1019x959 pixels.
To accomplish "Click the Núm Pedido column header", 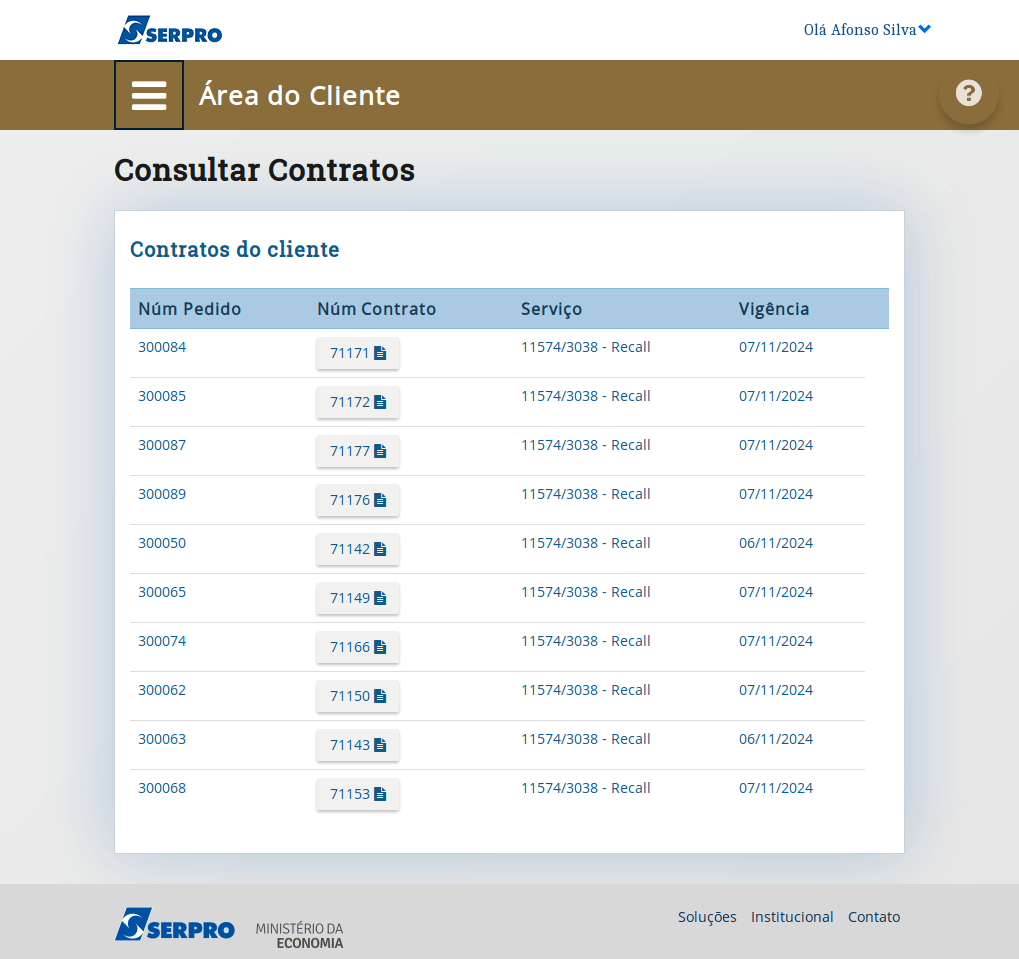I will 189,309.
